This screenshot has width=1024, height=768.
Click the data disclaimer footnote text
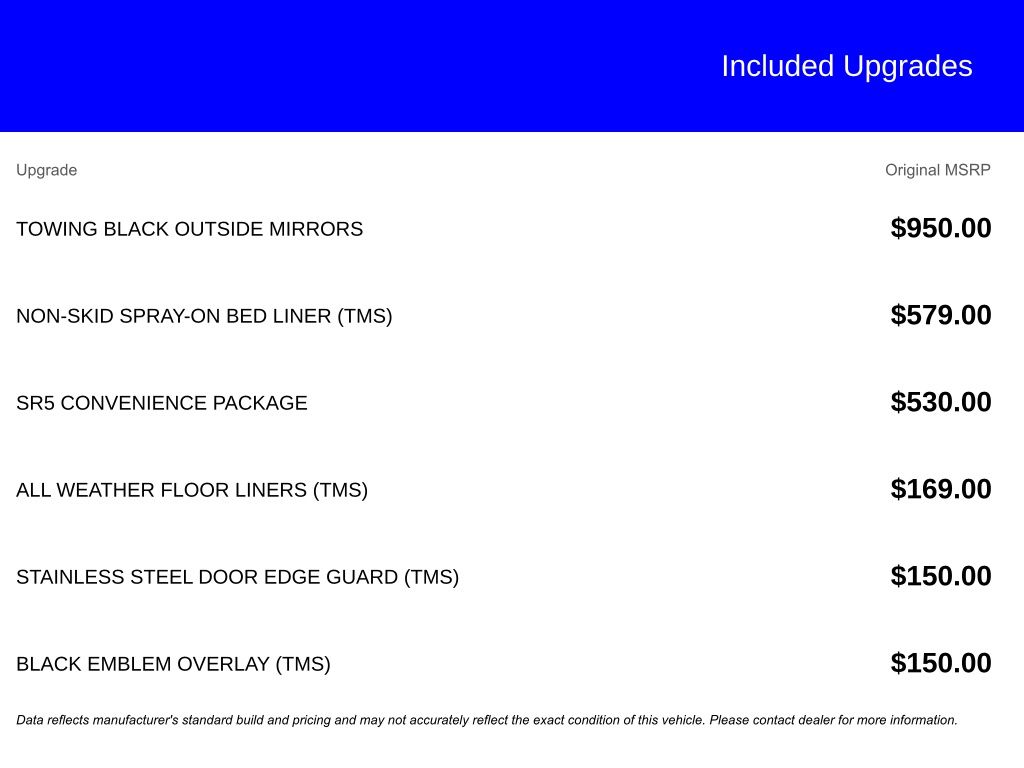[487, 720]
